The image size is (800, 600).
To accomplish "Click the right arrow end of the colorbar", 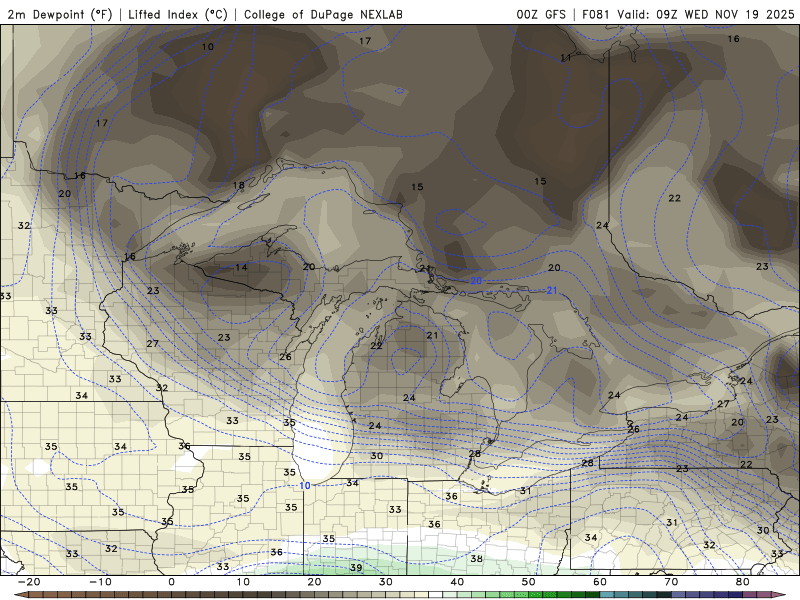I will coord(781,595).
